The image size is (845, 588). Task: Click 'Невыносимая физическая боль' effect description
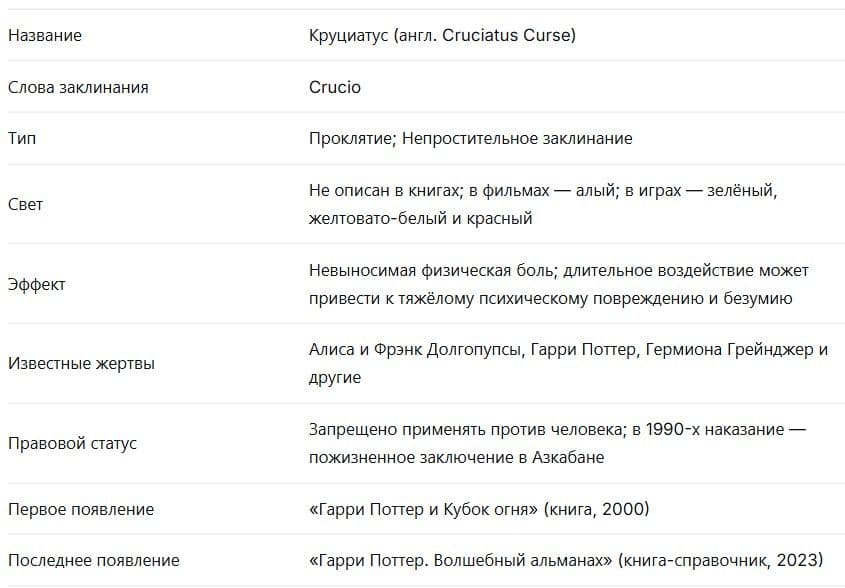[x=431, y=270]
